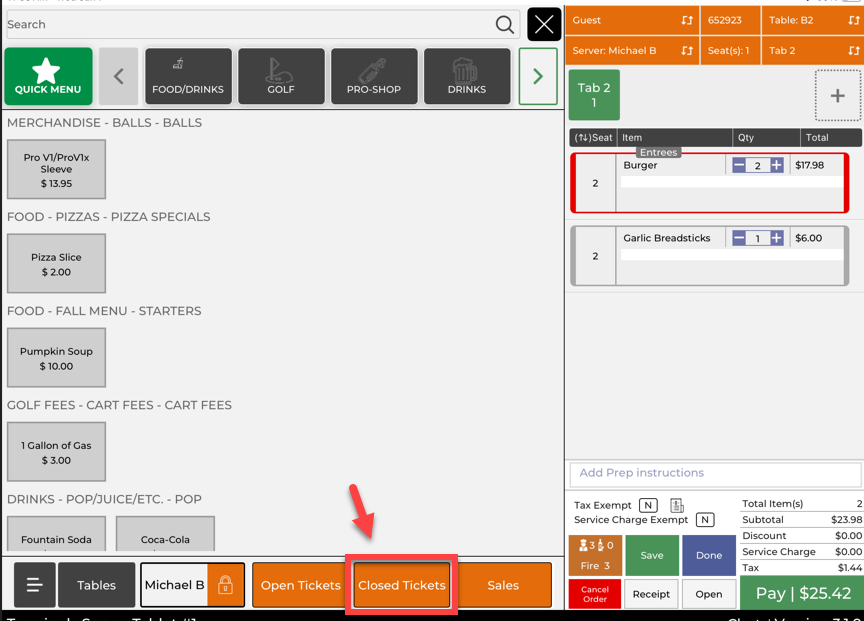The width and height of the screenshot is (864, 621).
Task: Open the hamburger menu at bottom left
Action: (34, 585)
